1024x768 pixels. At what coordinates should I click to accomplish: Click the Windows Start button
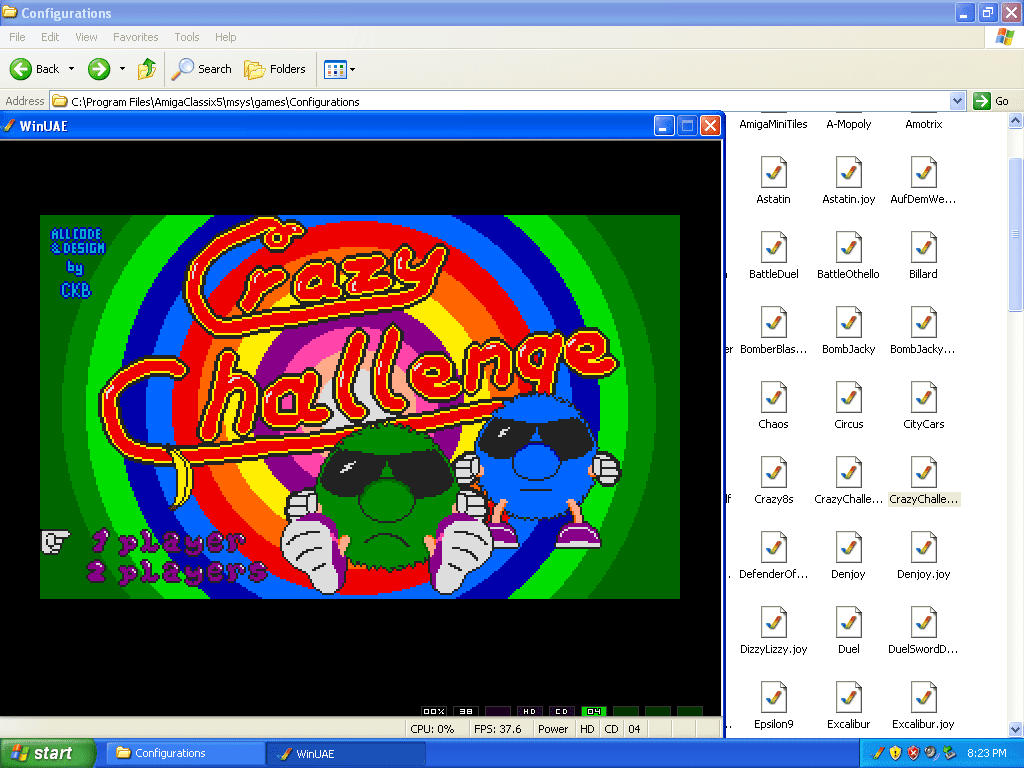[48, 753]
